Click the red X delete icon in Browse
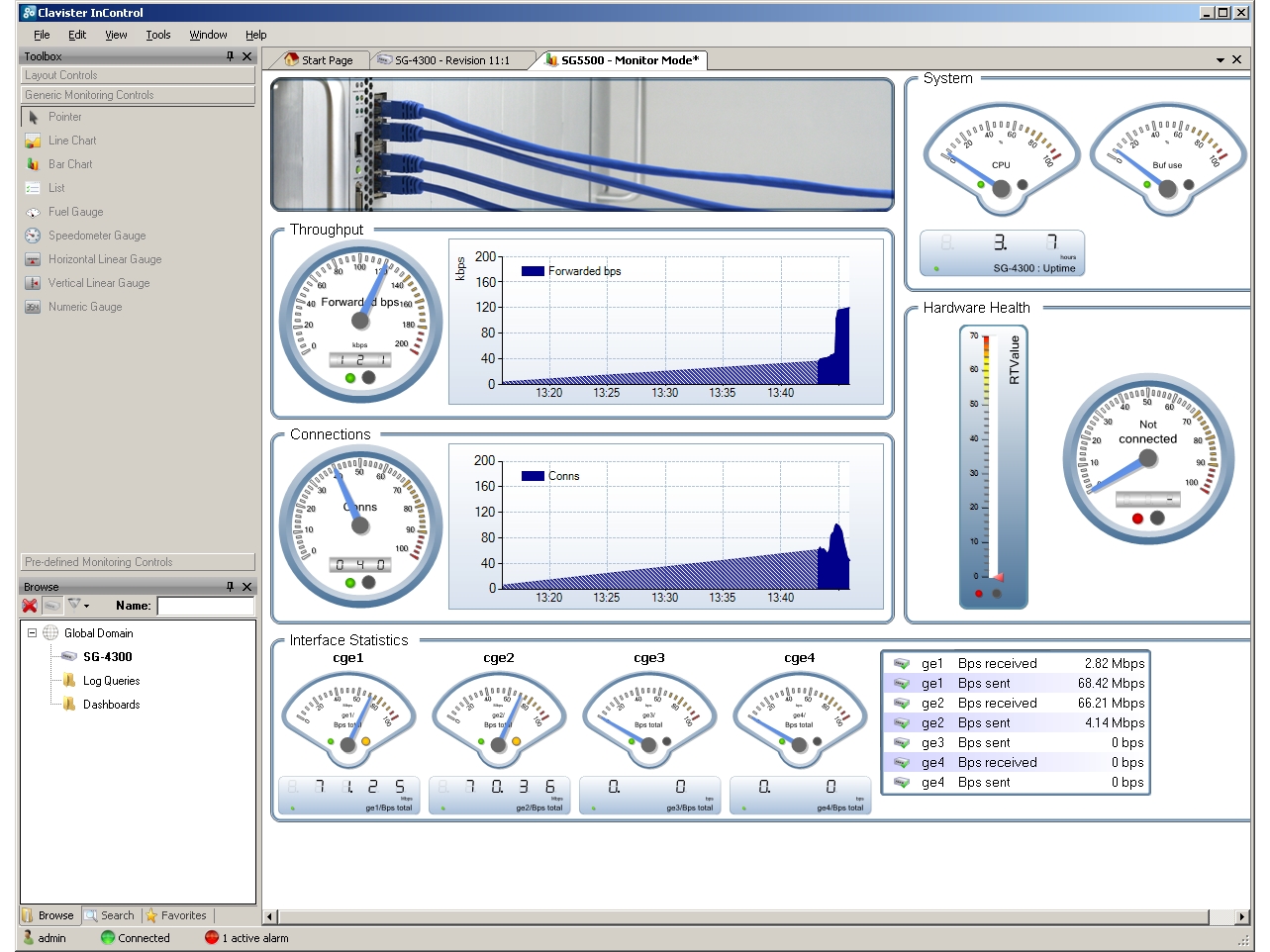1270x952 pixels. [30, 606]
